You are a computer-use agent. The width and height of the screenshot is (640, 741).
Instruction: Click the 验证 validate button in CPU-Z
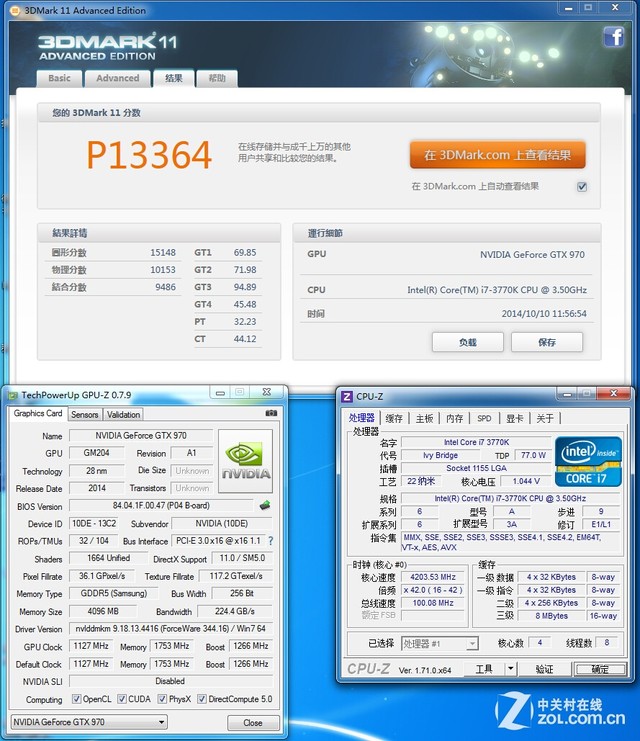tap(545, 669)
